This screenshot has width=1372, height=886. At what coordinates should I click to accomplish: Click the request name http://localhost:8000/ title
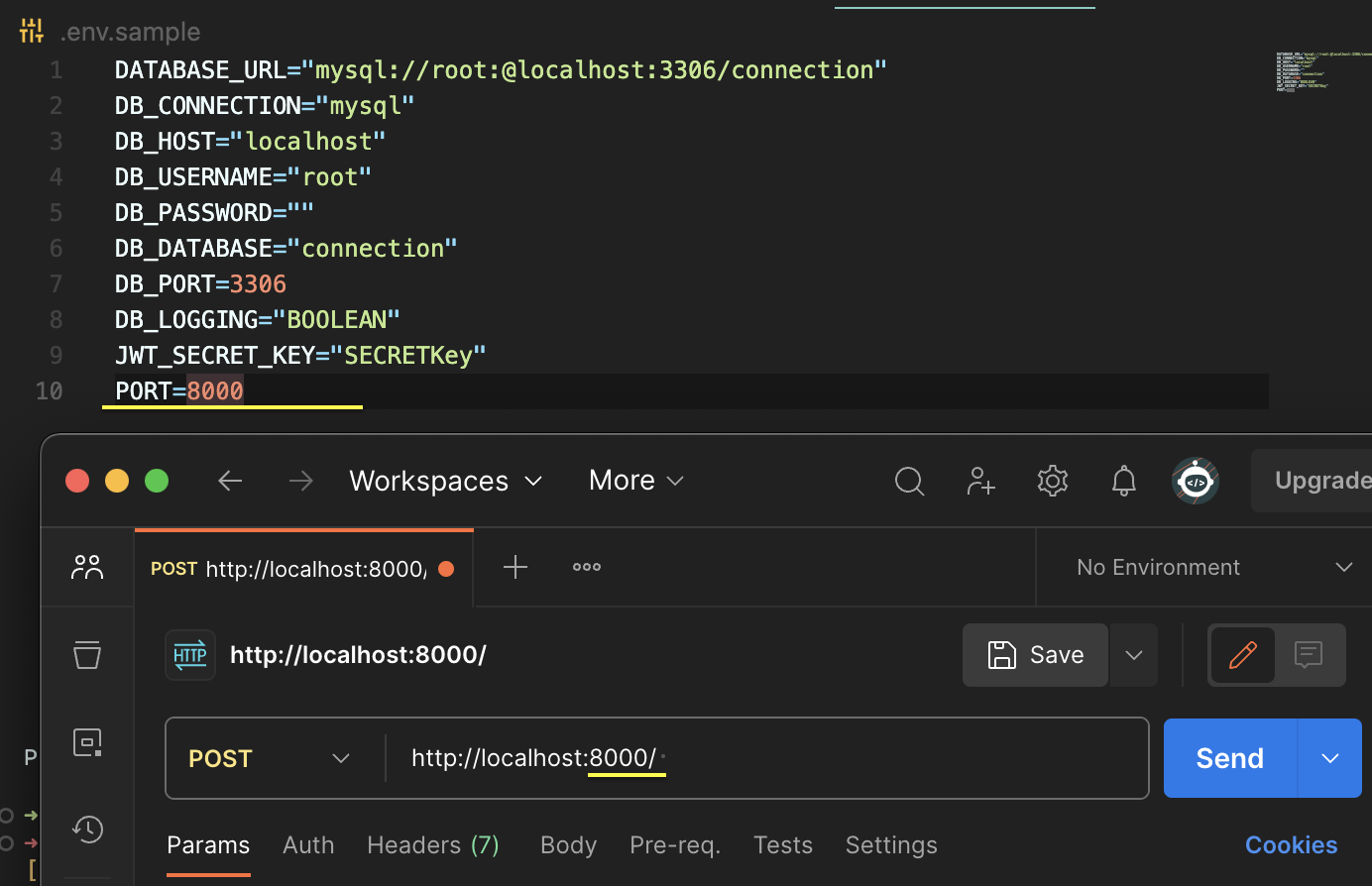(358, 655)
